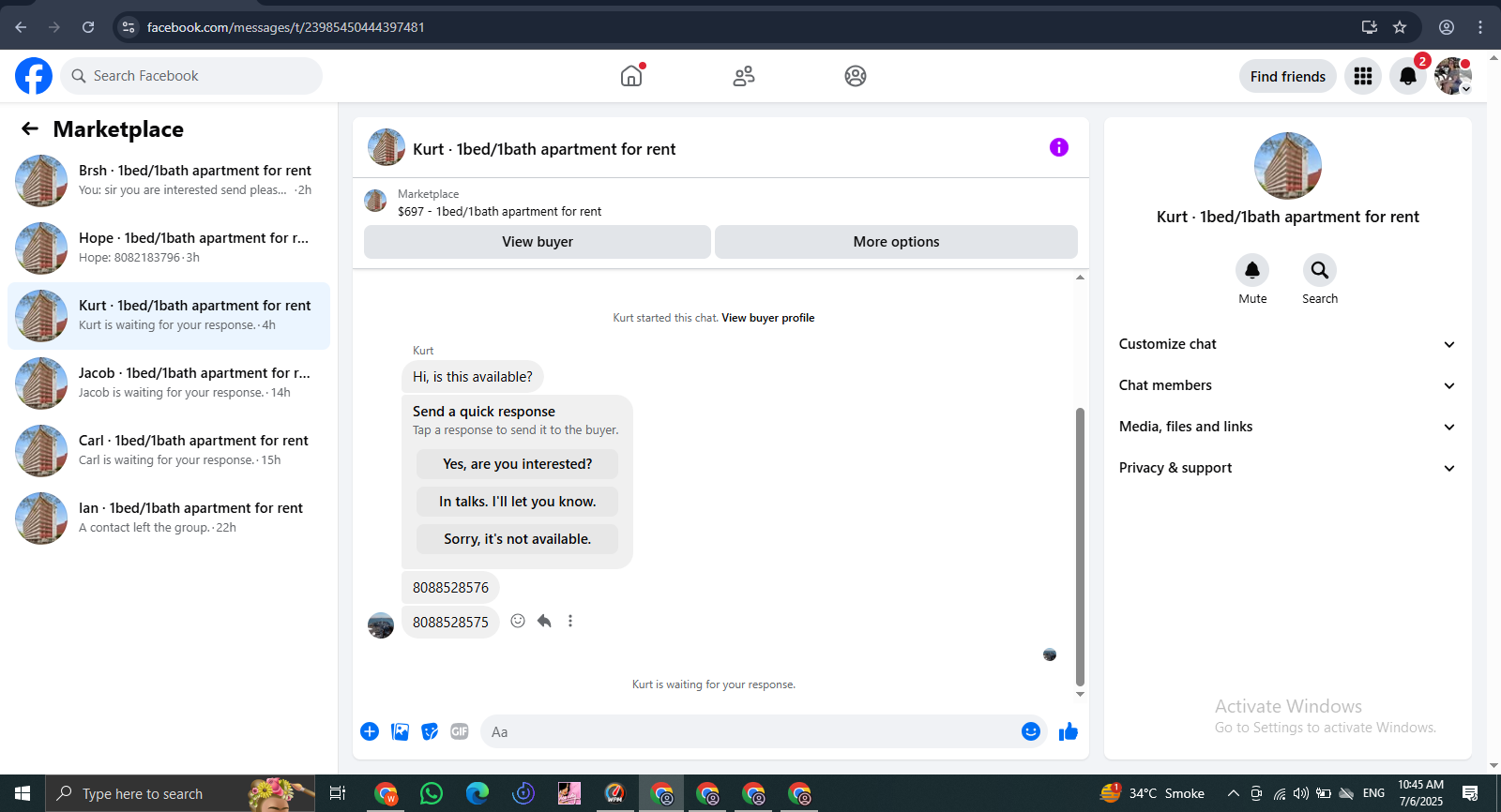The height and width of the screenshot is (812, 1501).
Task: Open Task View on the taskbar
Action: (338, 793)
